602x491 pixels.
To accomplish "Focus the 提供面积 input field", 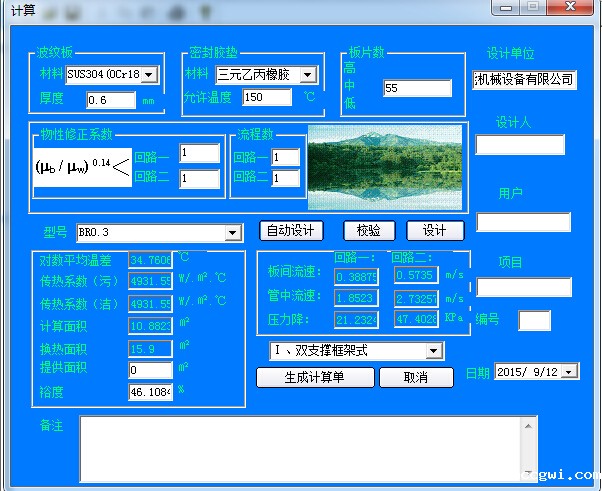I will click(x=150, y=370).
